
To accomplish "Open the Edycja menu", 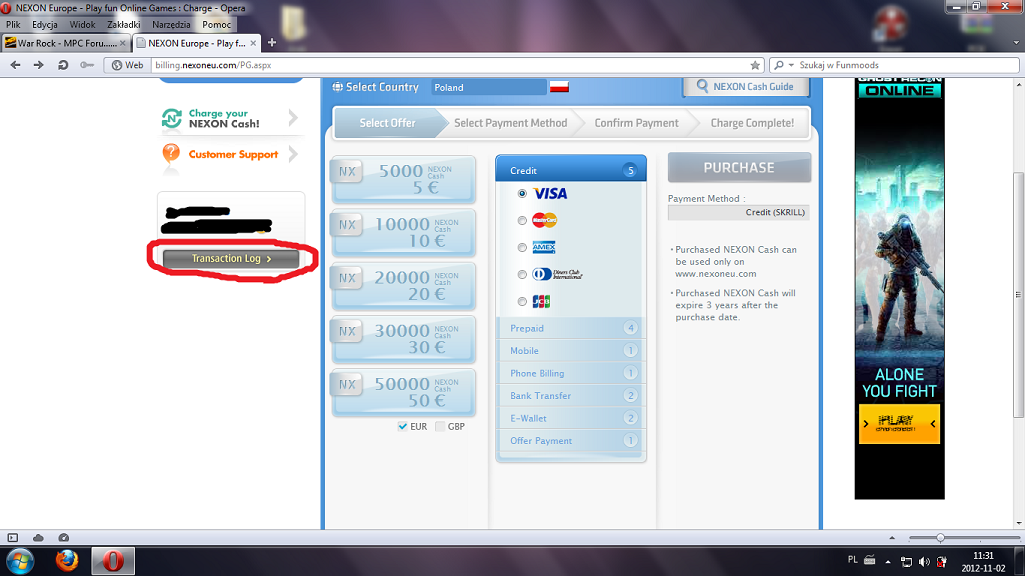I will click(44, 25).
